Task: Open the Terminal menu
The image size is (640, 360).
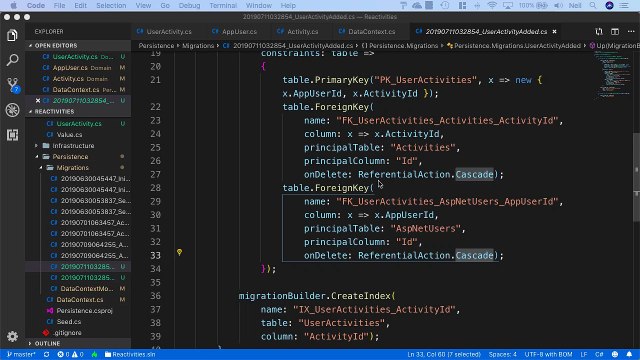Action: 223,5
